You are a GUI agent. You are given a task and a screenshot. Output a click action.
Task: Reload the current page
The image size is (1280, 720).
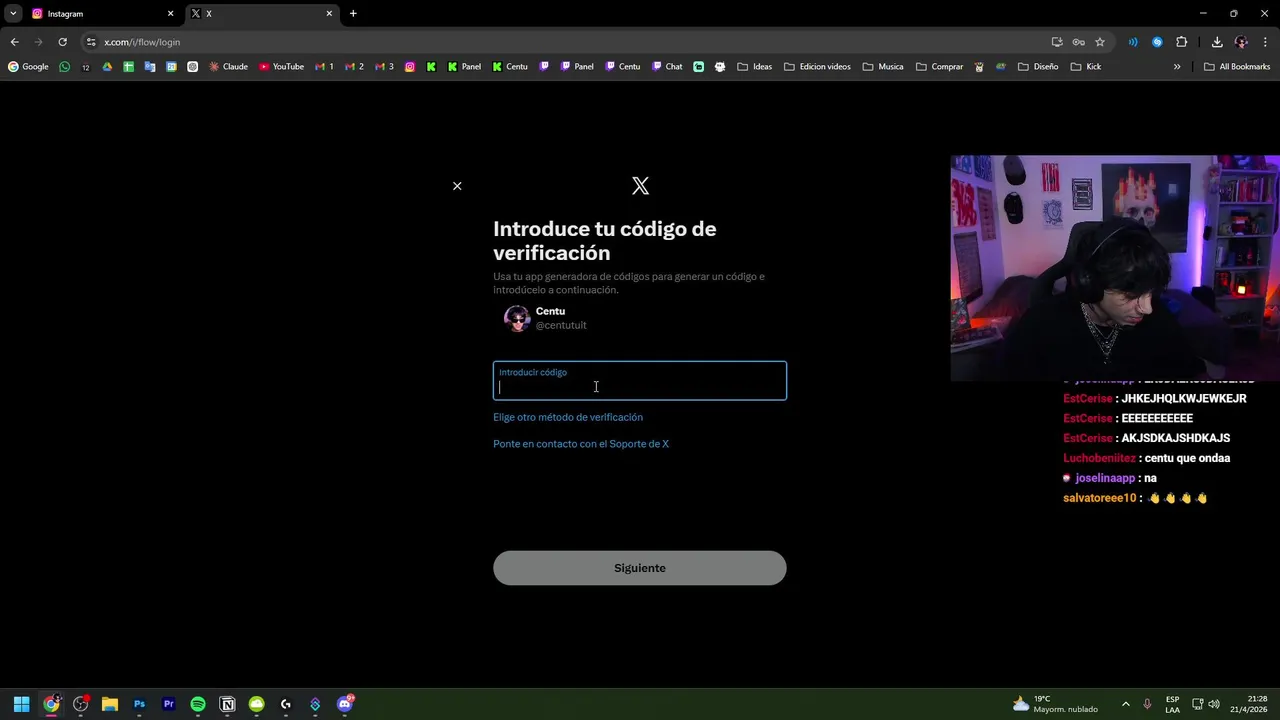coord(62,42)
